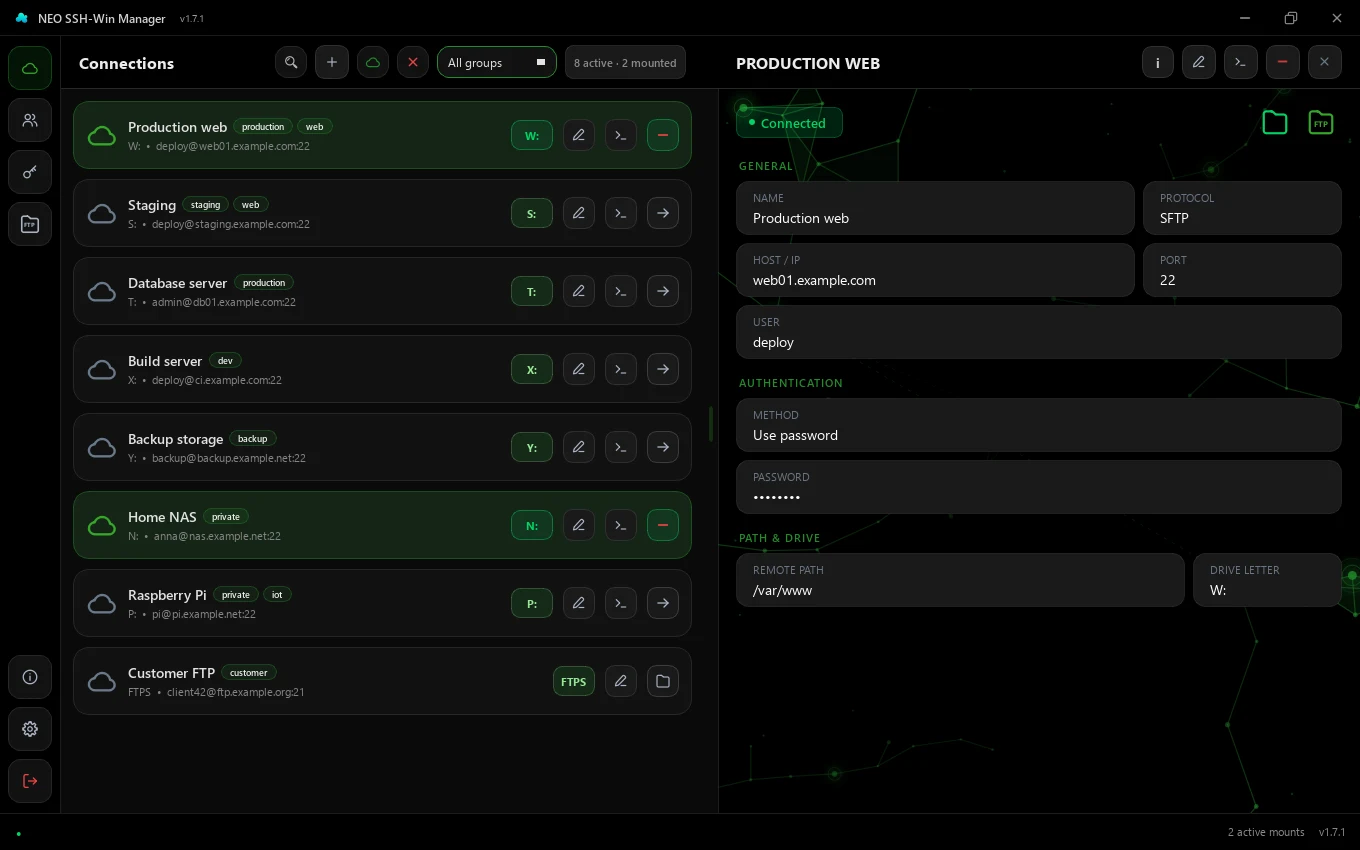Unmount Production web with the red minus
The height and width of the screenshot is (850, 1360).
[663, 135]
